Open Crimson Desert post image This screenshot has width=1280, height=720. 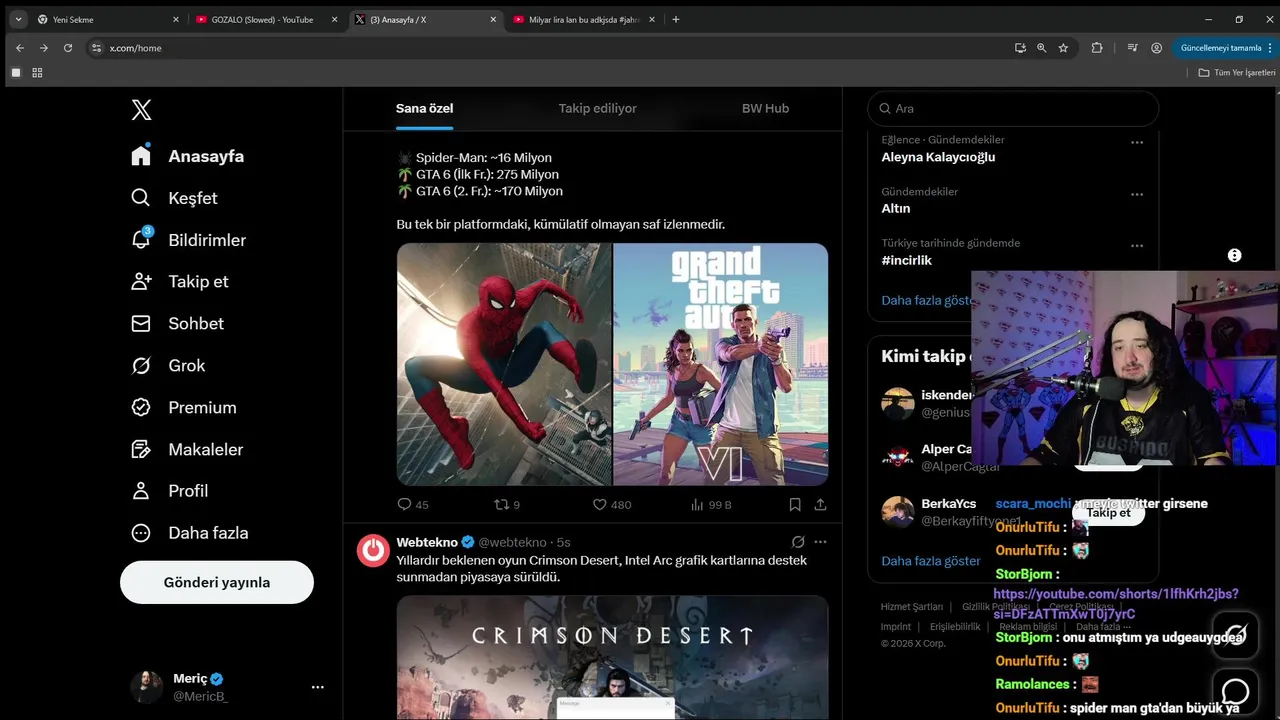(612, 657)
